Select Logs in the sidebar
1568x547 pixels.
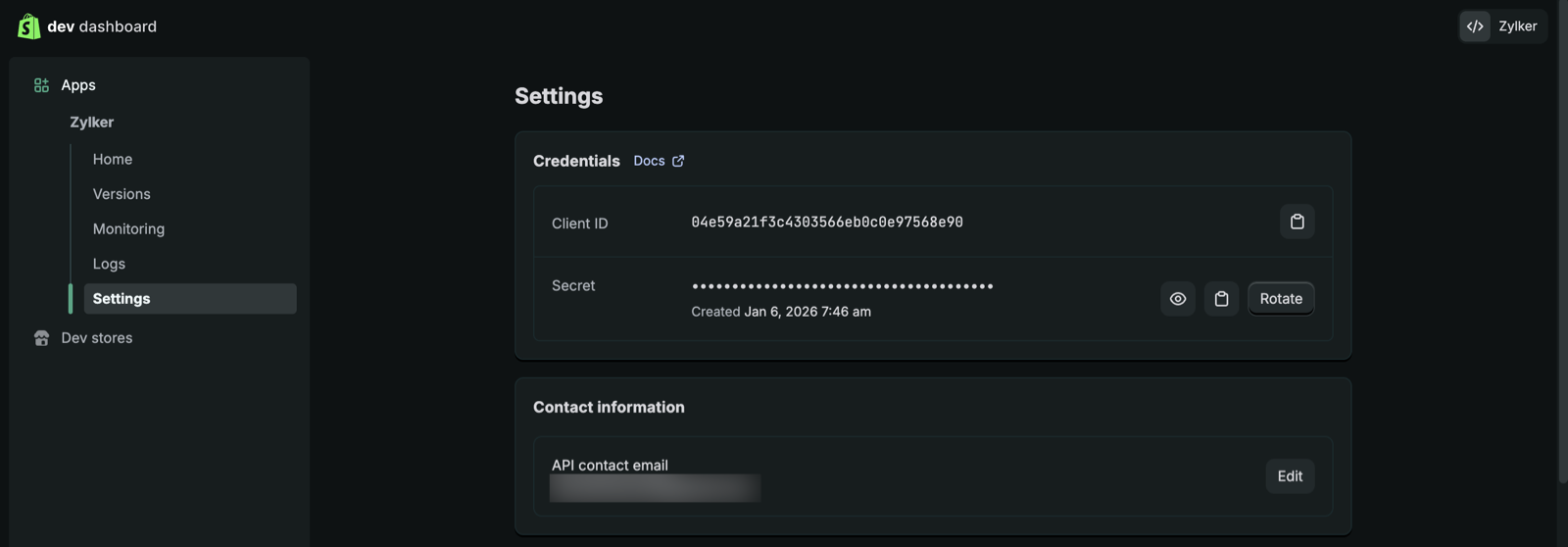pyautogui.click(x=109, y=264)
